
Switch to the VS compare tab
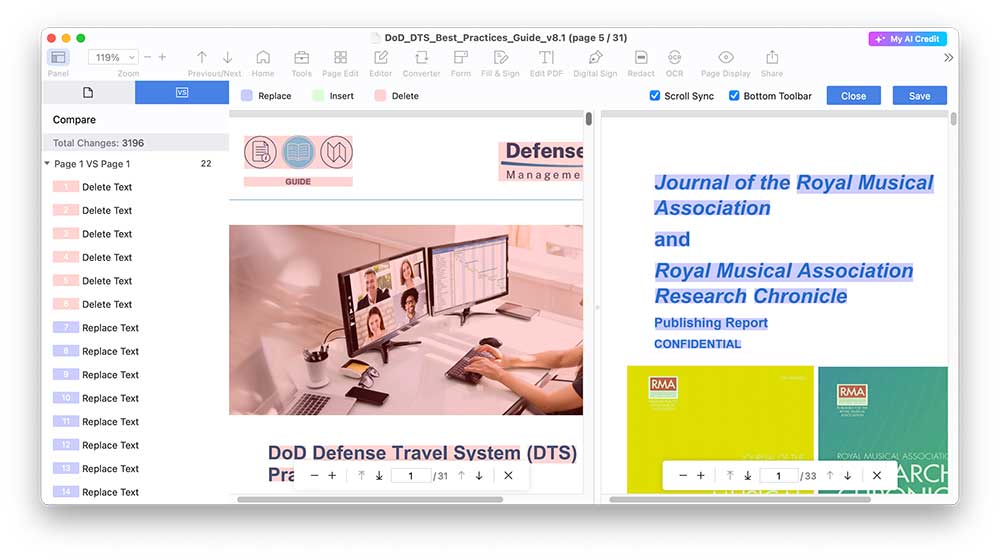pos(182,92)
